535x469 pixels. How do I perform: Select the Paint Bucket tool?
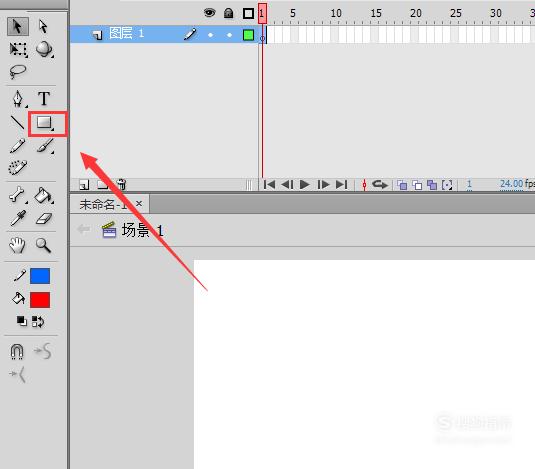[x=44, y=195]
